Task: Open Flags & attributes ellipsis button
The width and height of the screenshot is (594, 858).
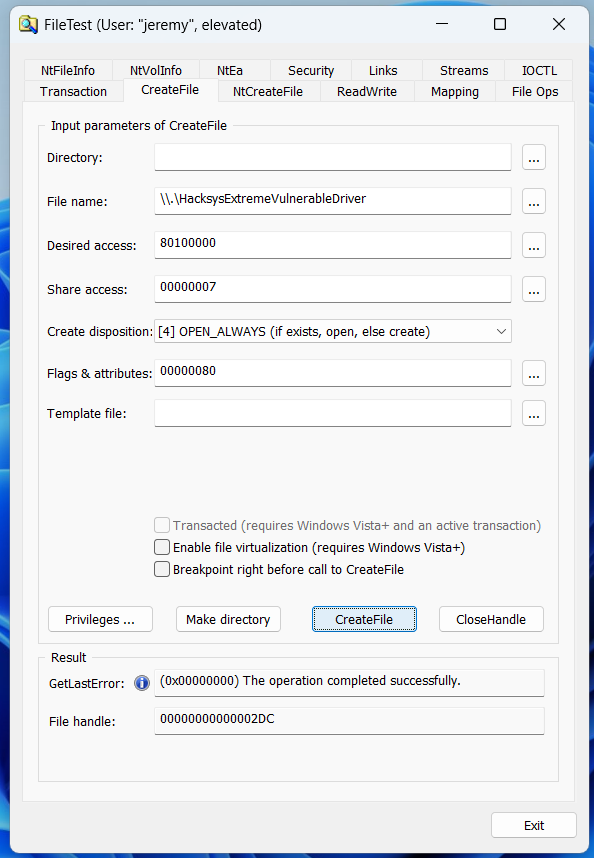Action: pyautogui.click(x=534, y=373)
